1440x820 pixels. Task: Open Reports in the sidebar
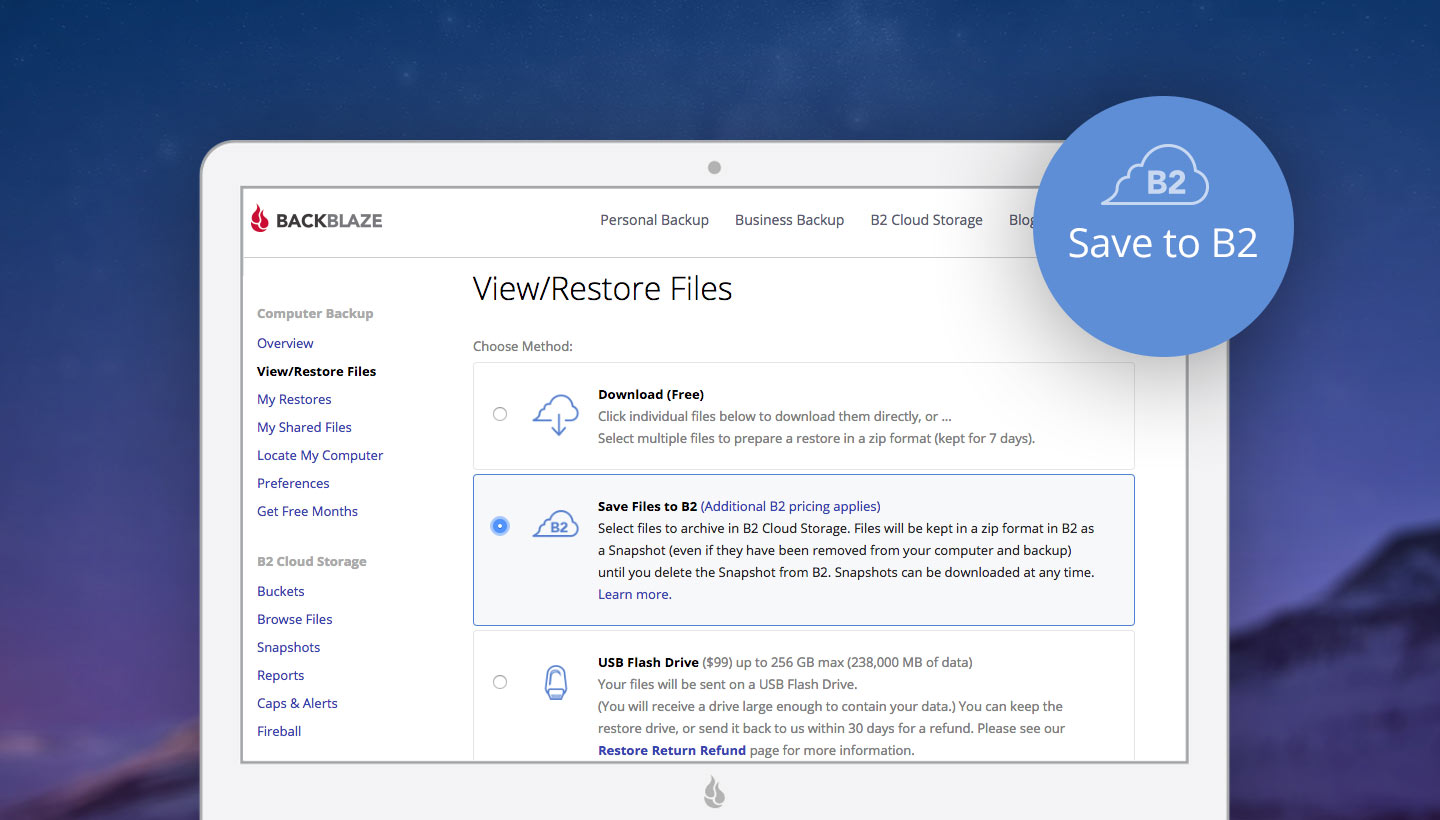click(x=280, y=675)
